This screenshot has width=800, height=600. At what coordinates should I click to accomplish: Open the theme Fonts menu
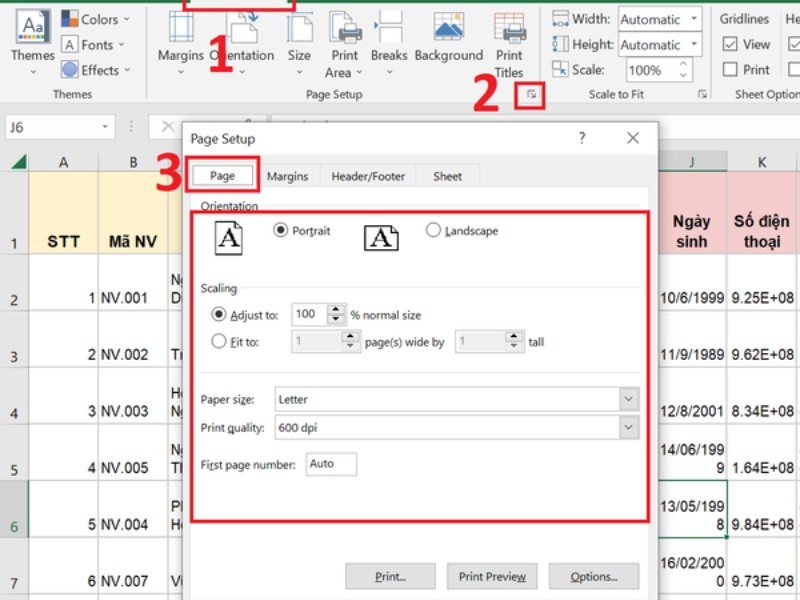pyautogui.click(x=93, y=45)
